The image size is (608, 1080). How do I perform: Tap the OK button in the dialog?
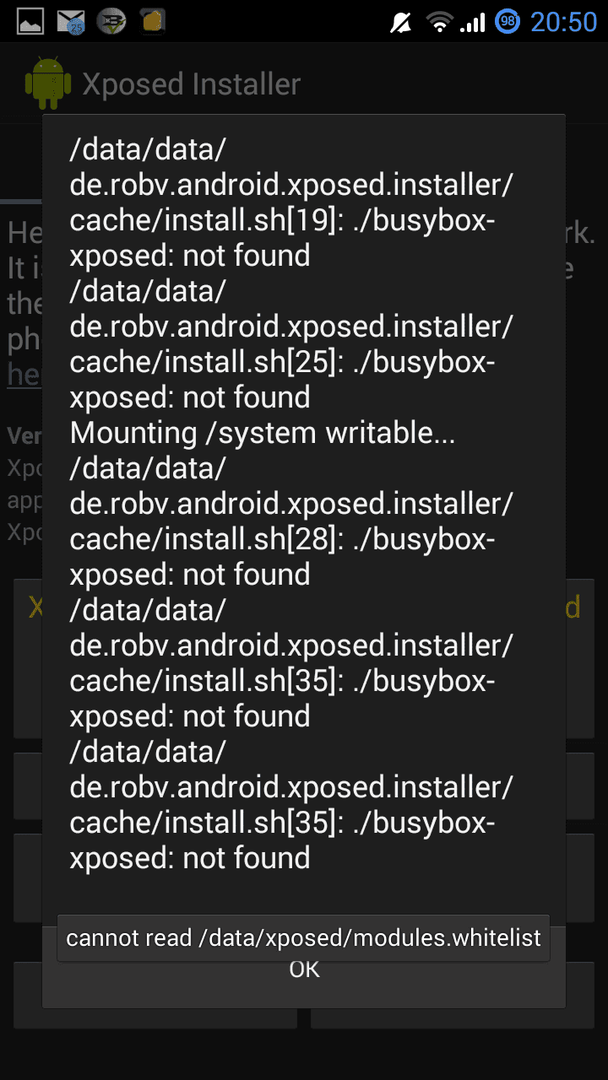click(x=304, y=969)
